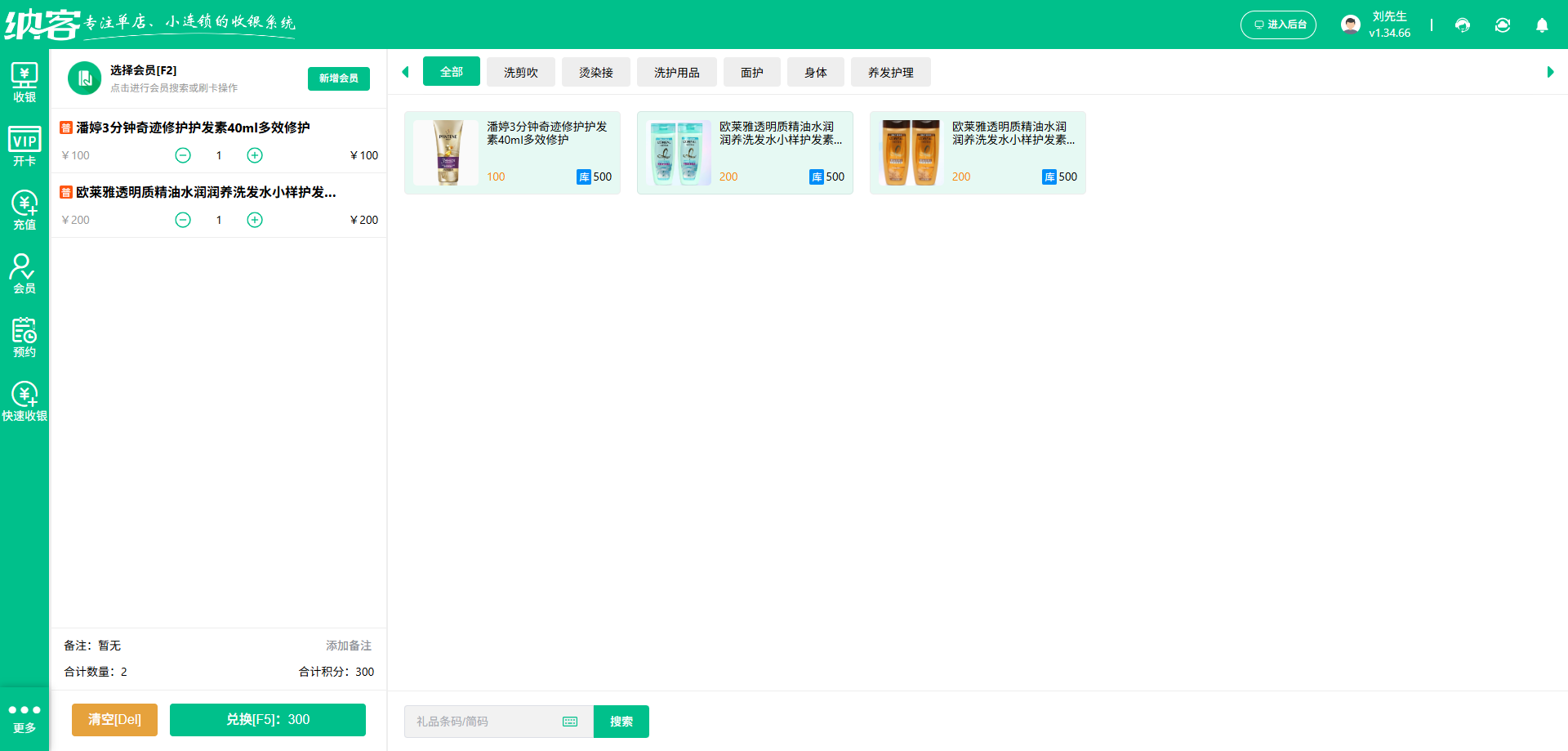Click the 刘先生 user avatar

point(1351,25)
